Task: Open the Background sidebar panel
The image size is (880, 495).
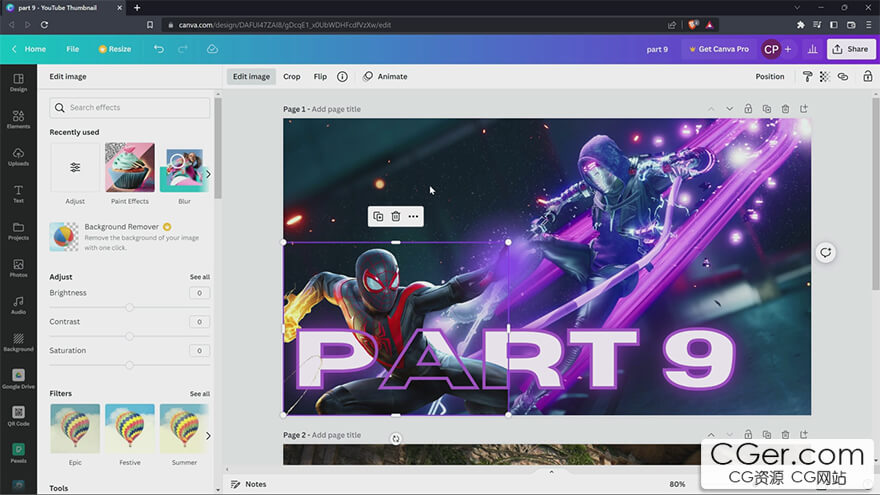Action: point(19,342)
